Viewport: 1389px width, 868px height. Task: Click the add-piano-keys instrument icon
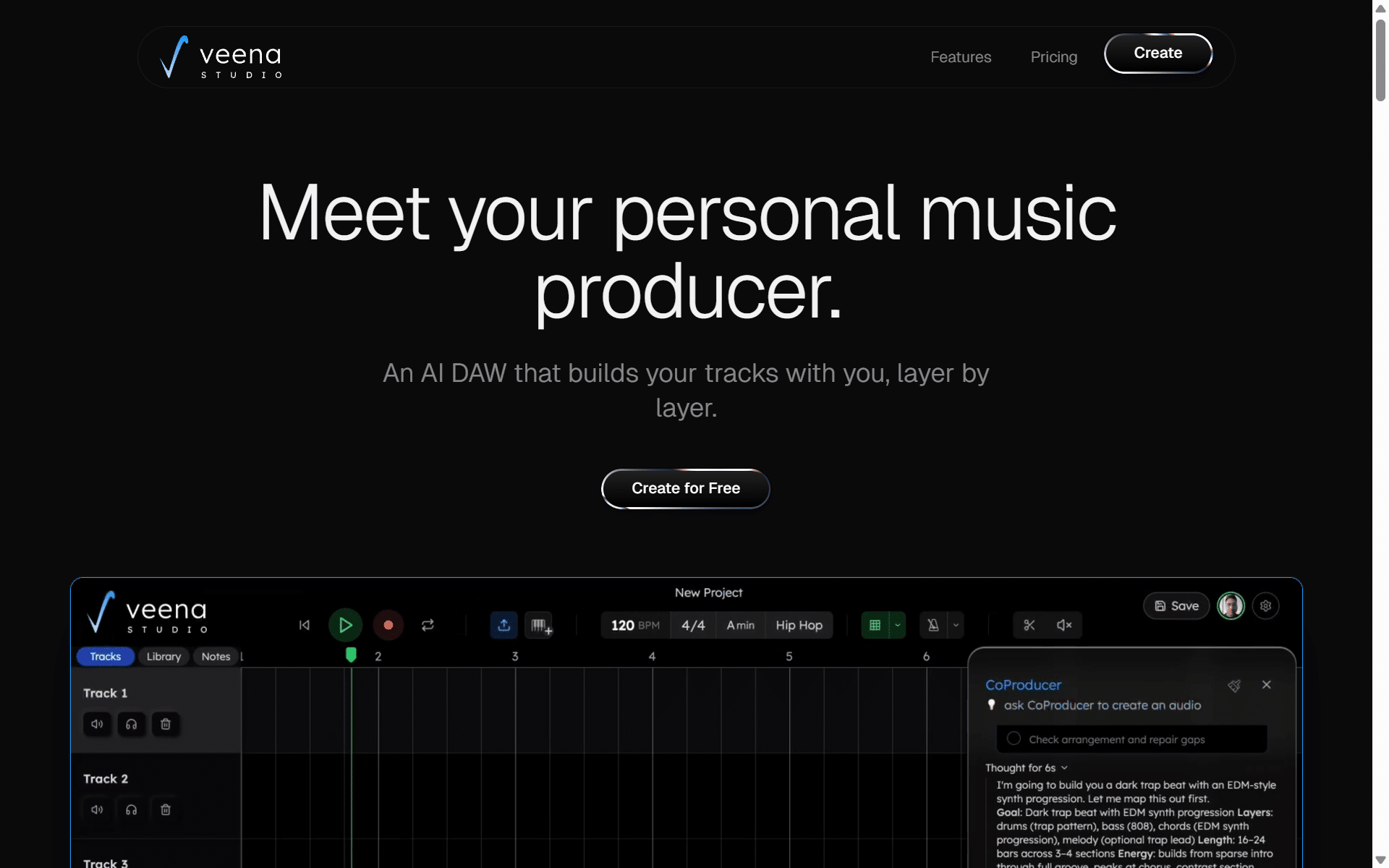539,625
